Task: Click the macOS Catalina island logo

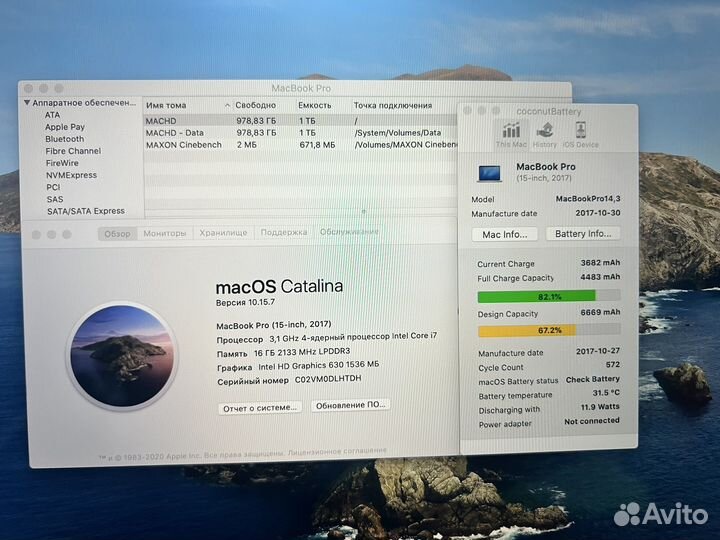Action: (123, 355)
